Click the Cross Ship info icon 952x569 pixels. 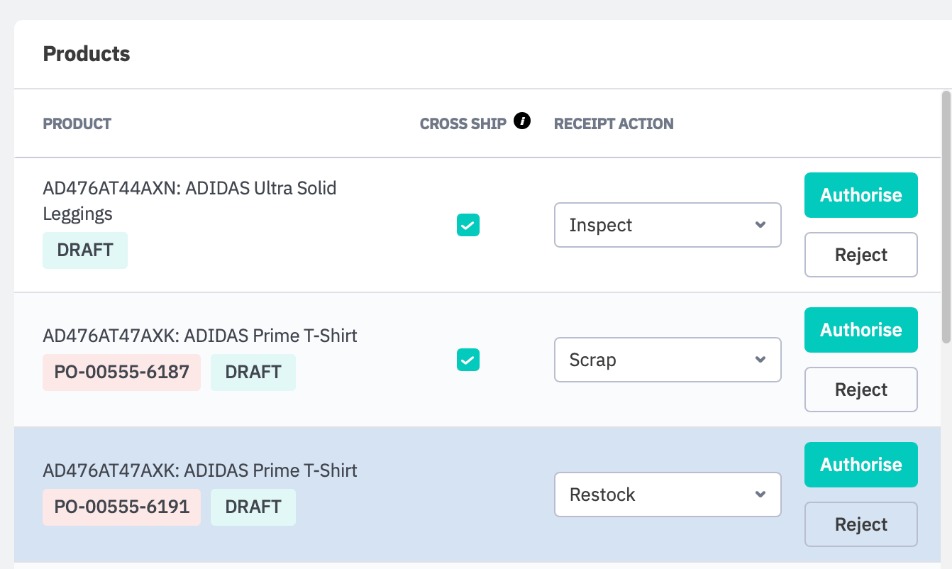pos(522,121)
